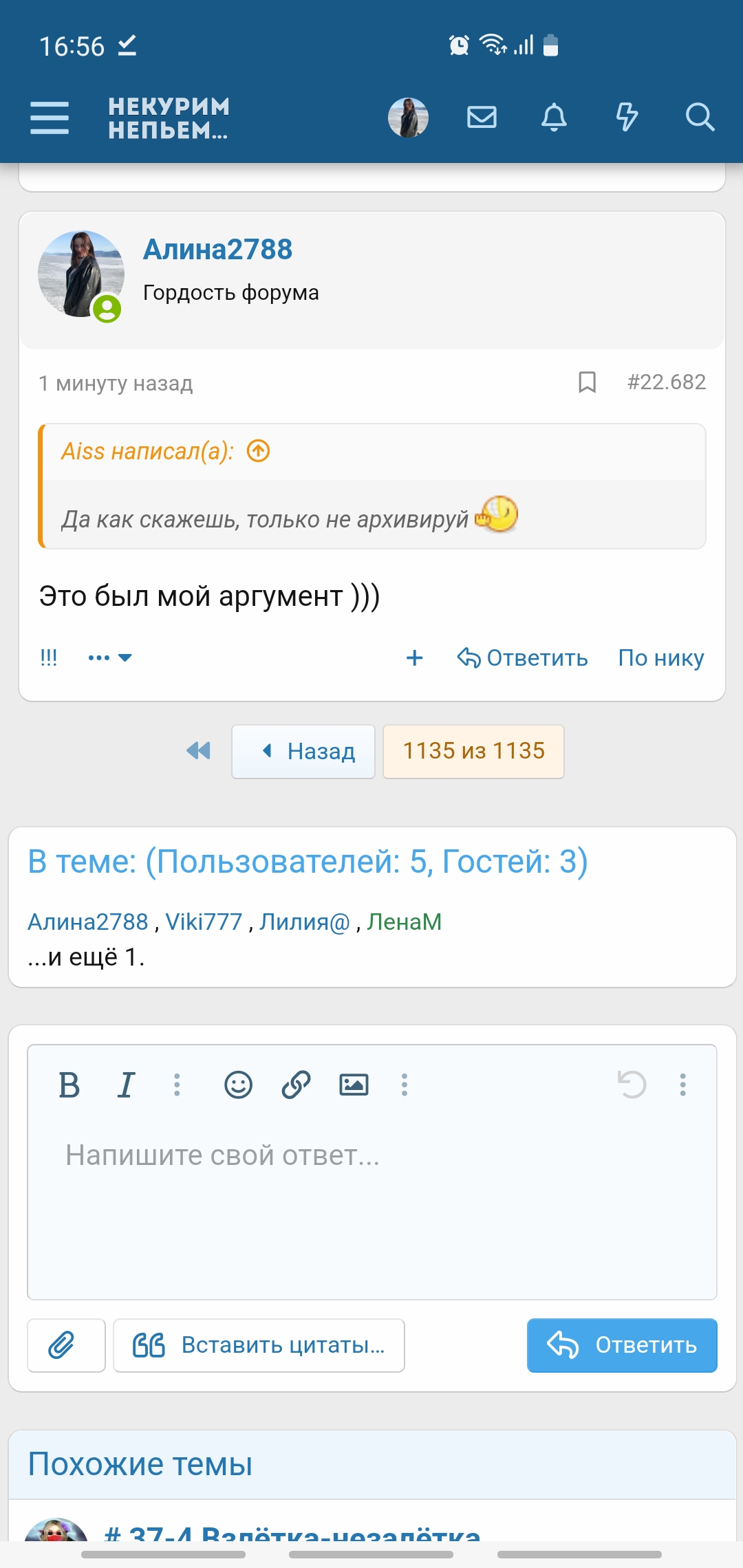Image resolution: width=743 pixels, height=1568 pixels.
Task: Toggle italic formatting in the editor
Action: tap(125, 1085)
